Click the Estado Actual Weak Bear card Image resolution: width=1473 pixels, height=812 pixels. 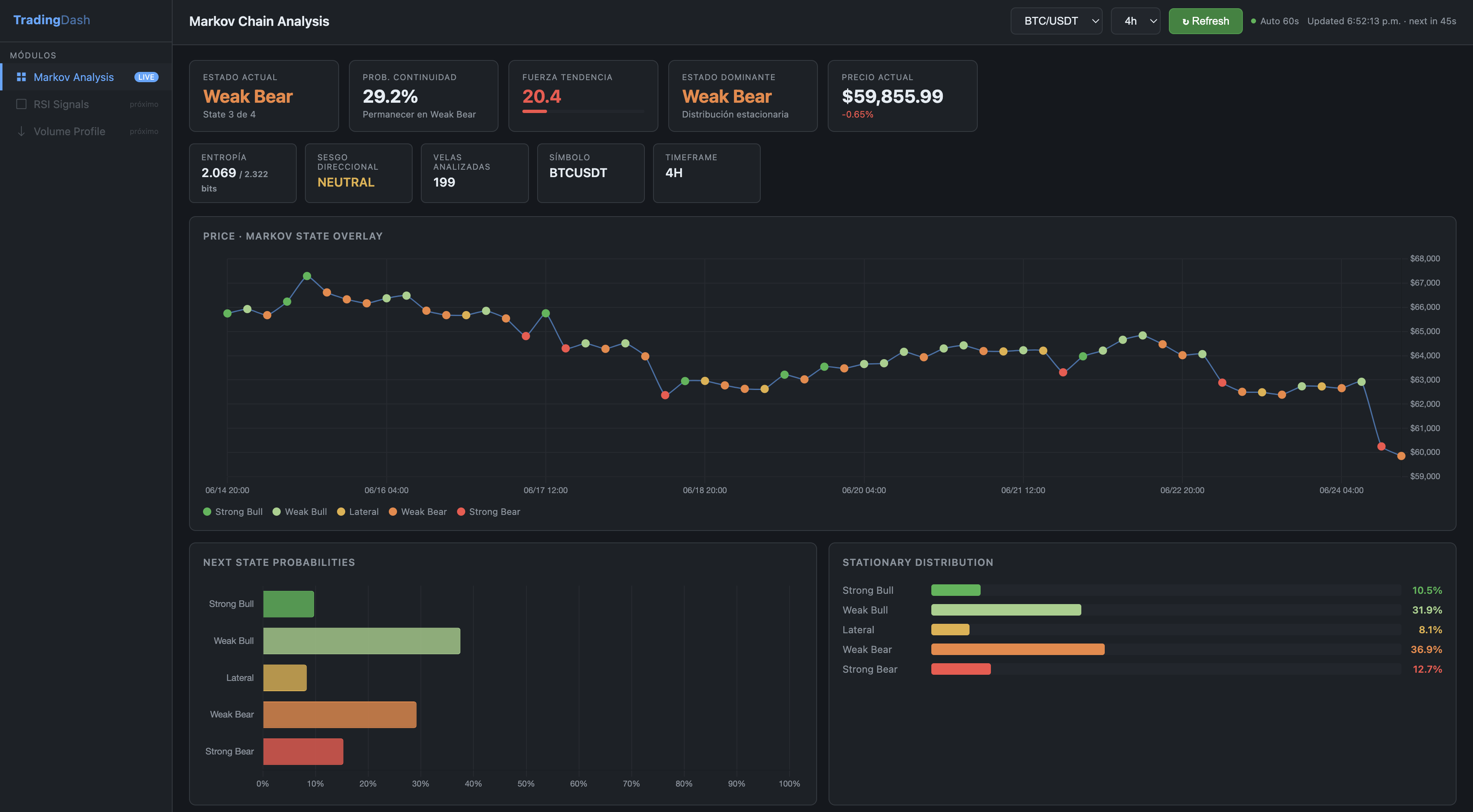click(x=263, y=96)
